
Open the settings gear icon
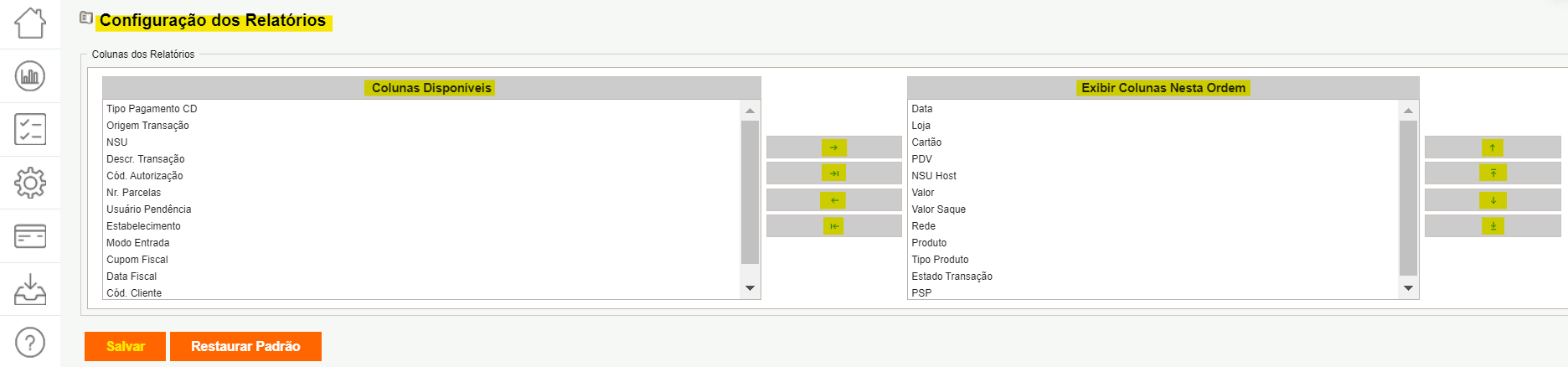(x=30, y=183)
